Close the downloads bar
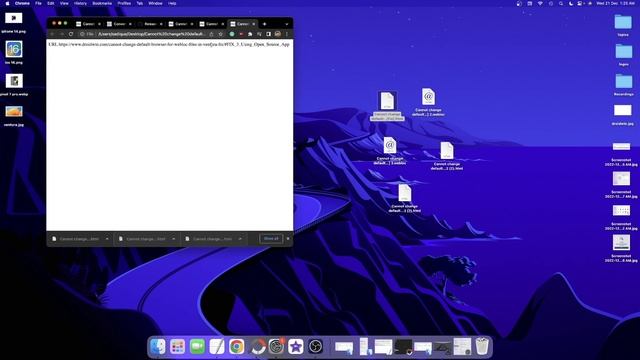Screen dimensions: 640x360 tap(288, 238)
